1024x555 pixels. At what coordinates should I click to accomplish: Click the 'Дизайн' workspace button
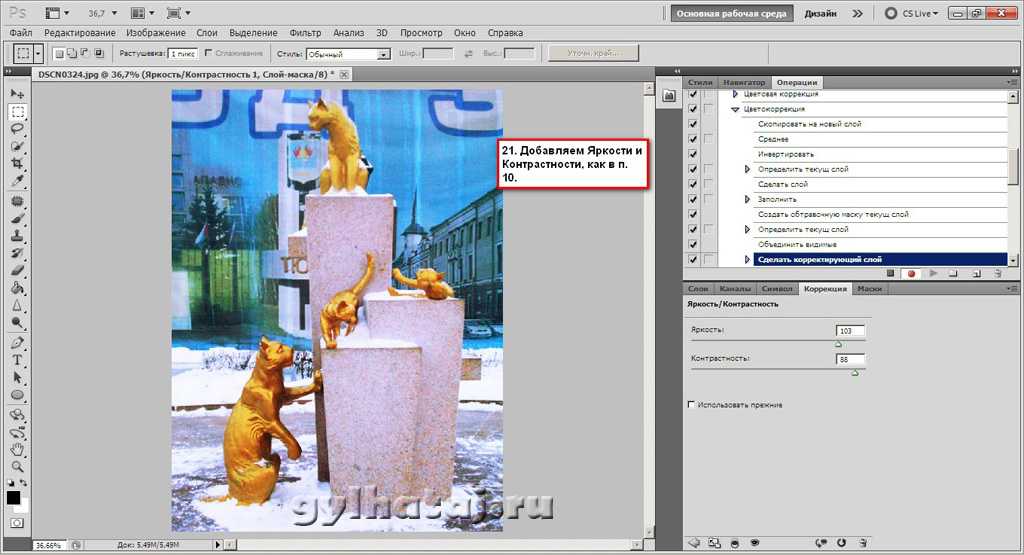tap(819, 14)
